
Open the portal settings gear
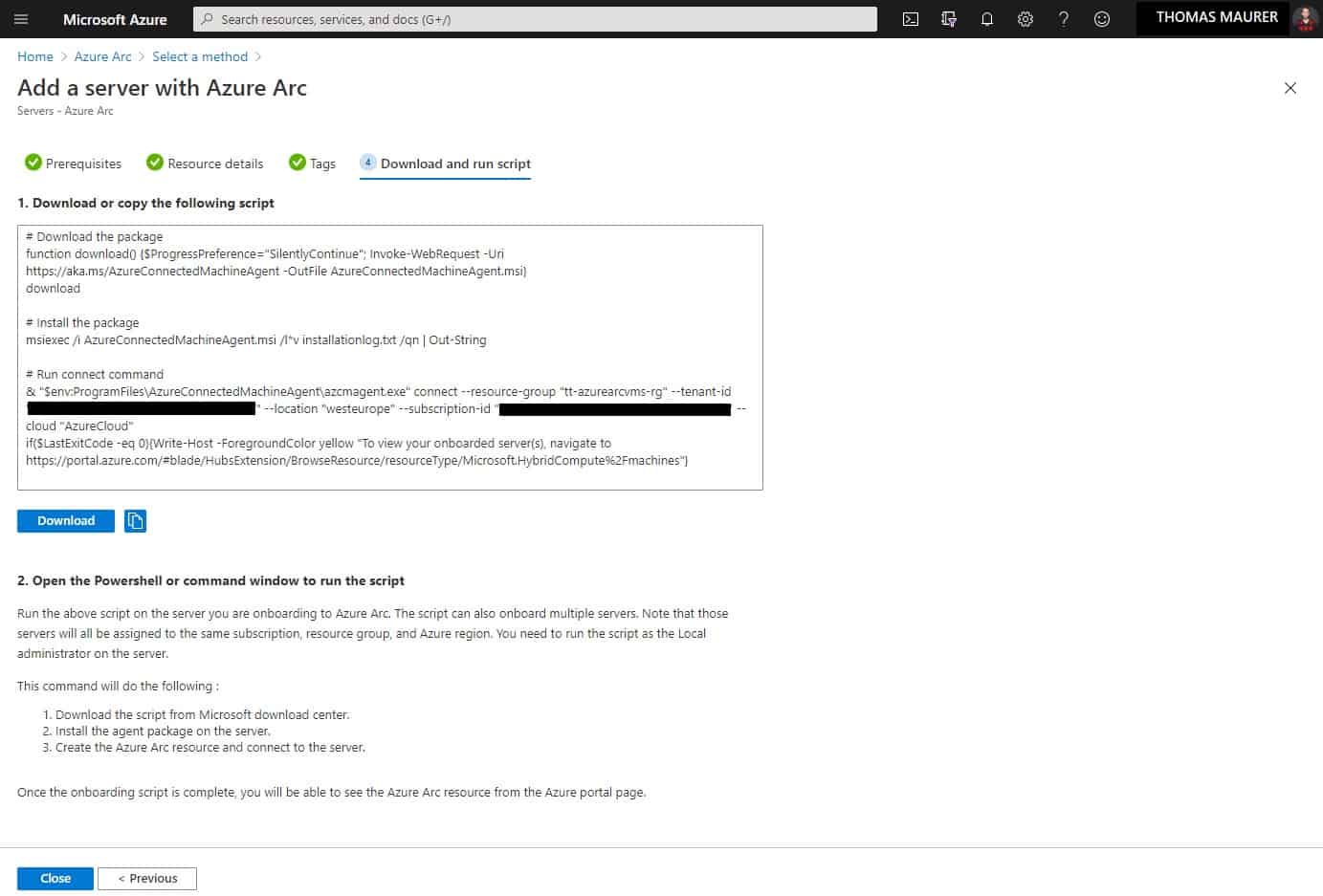click(1025, 19)
